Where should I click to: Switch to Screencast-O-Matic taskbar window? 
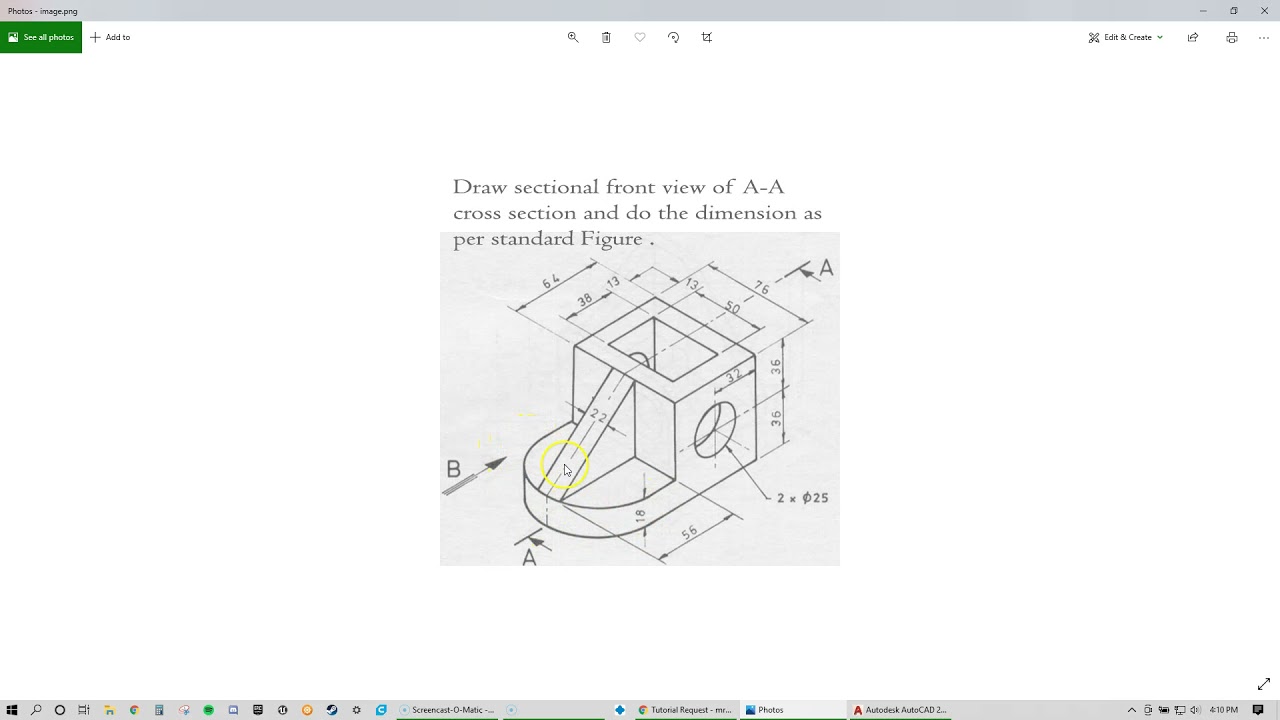447,710
